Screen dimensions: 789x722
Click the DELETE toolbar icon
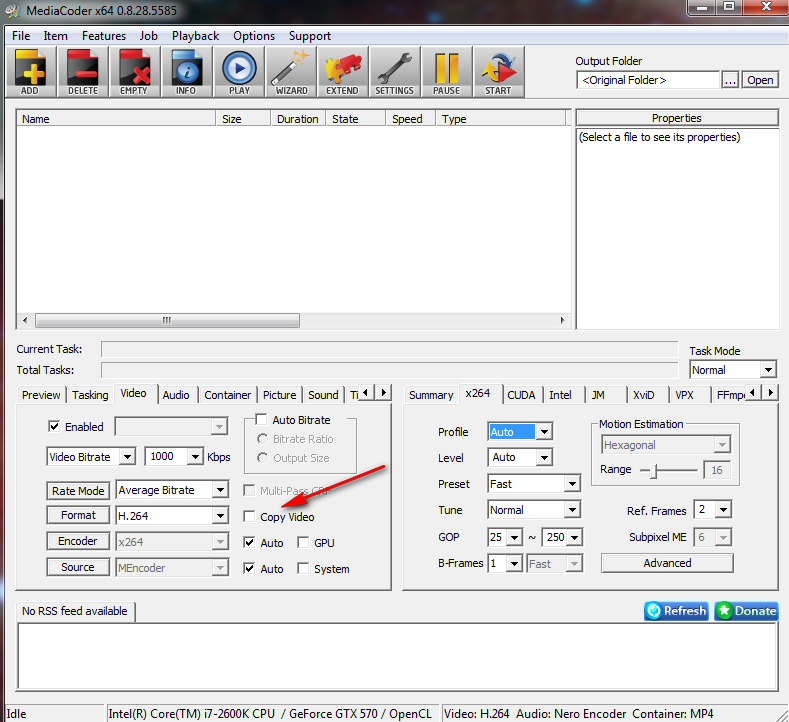(83, 72)
